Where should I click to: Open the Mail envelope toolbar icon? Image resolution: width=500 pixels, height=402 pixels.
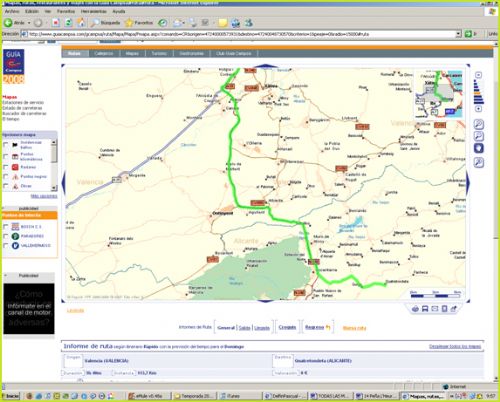(x=178, y=23)
